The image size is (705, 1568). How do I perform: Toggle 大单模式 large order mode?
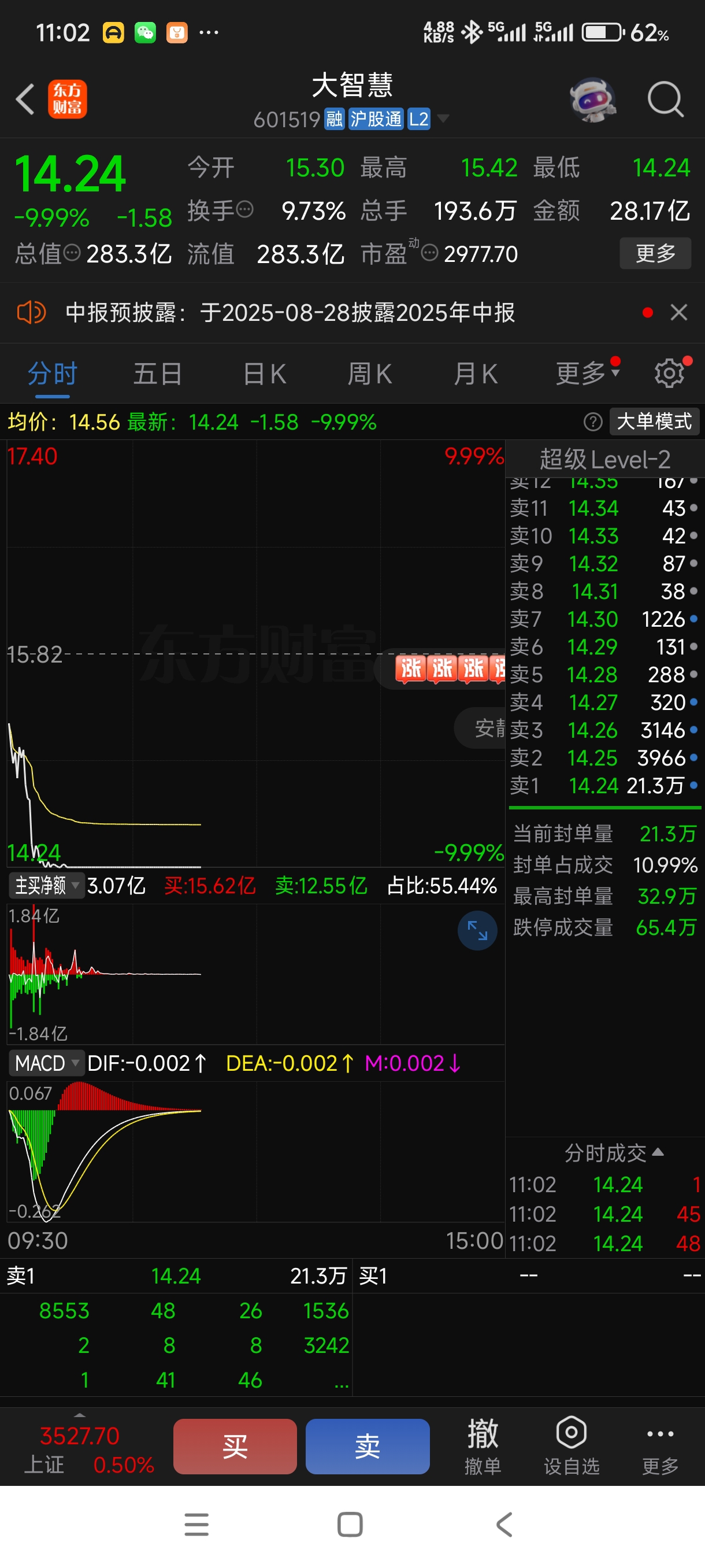pos(654,422)
